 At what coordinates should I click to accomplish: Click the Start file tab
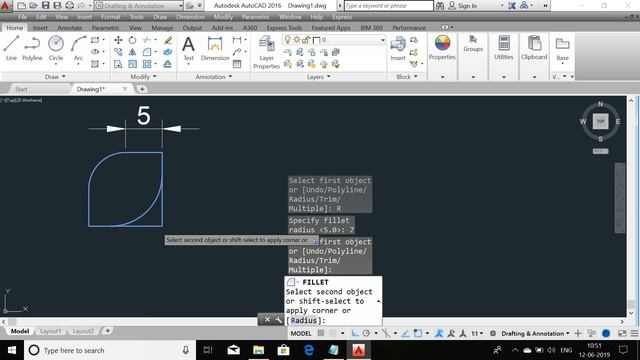[x=21, y=89]
